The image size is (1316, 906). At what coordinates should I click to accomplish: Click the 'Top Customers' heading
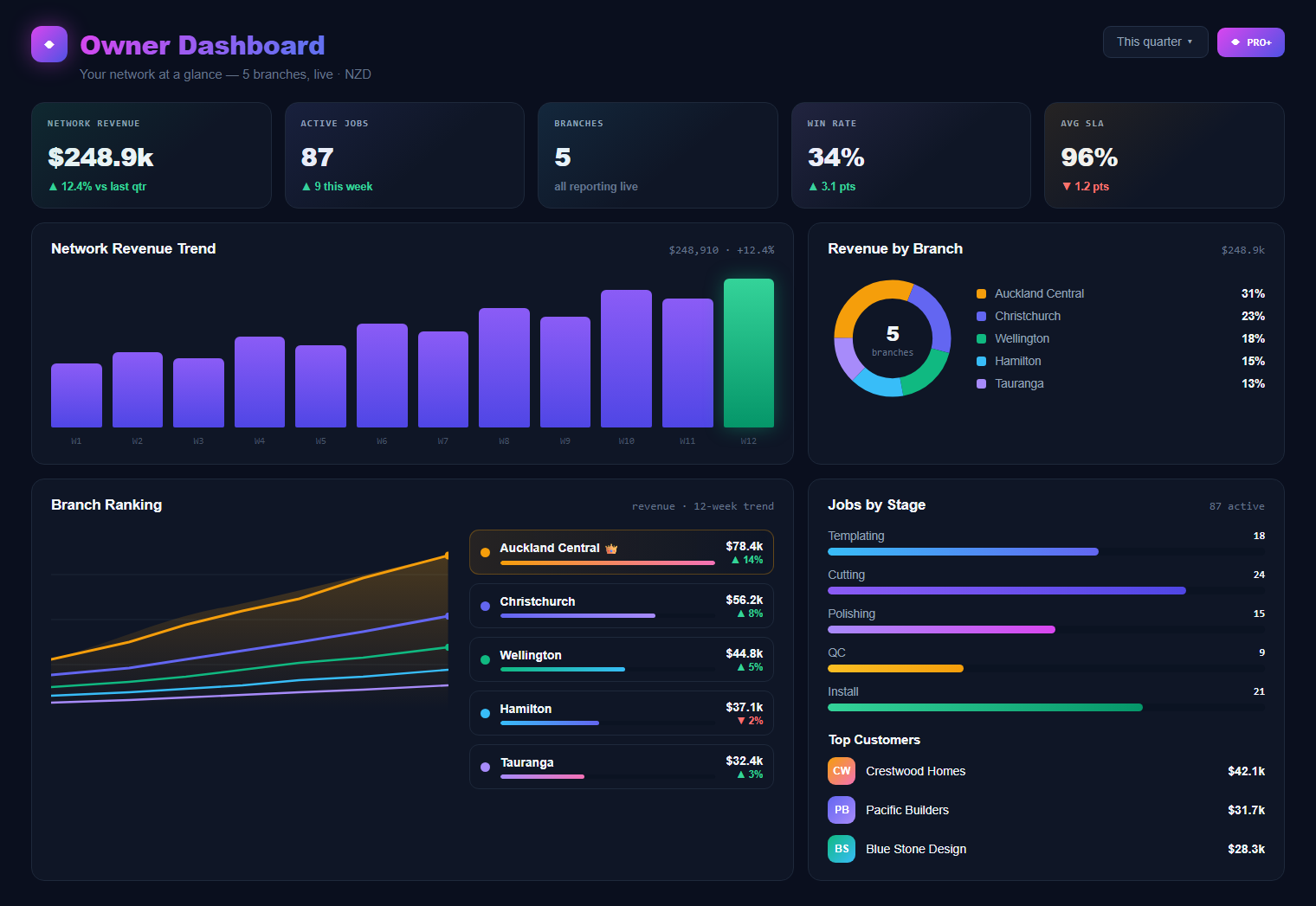click(x=874, y=740)
